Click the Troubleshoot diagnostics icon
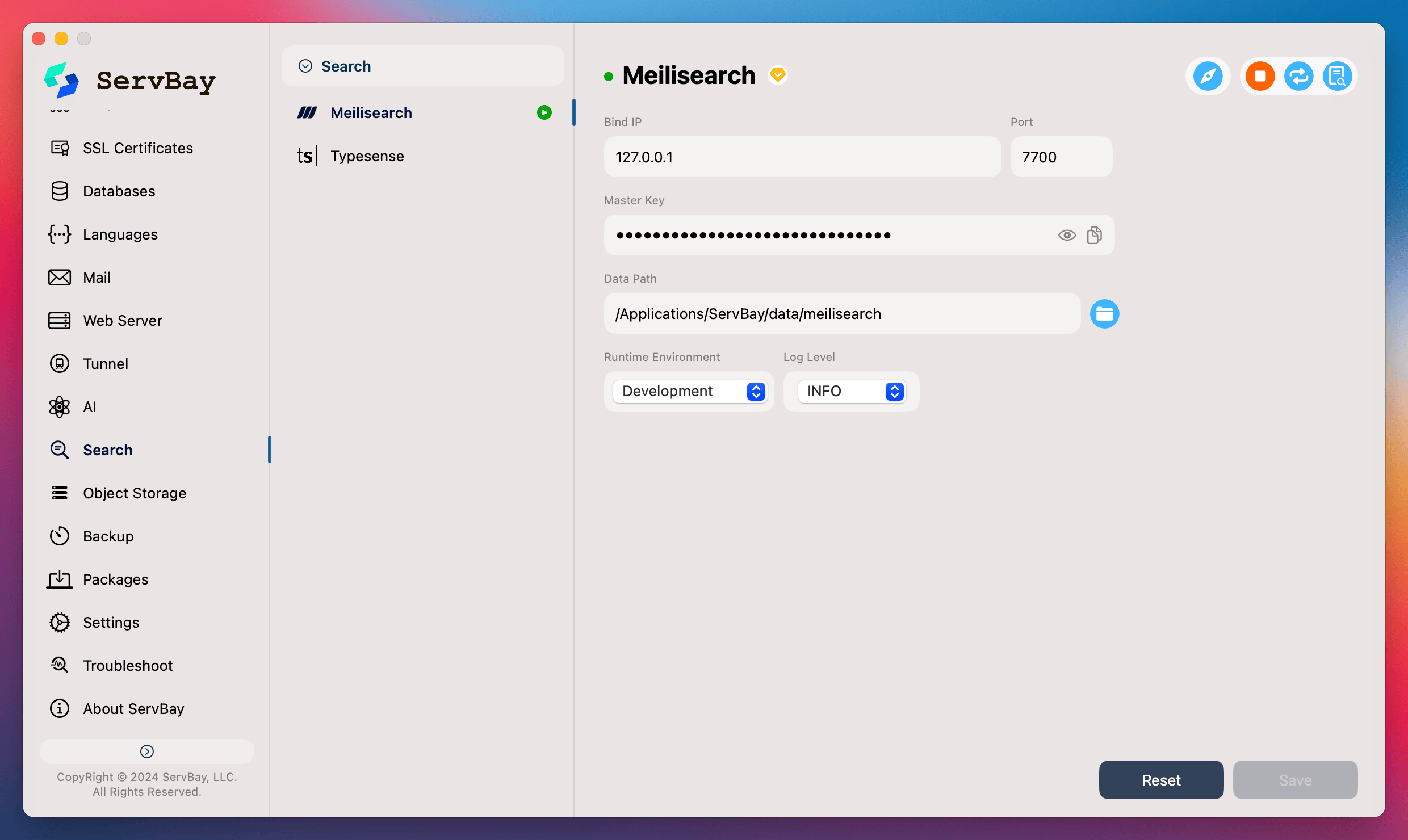The image size is (1408, 840). [x=60, y=665]
